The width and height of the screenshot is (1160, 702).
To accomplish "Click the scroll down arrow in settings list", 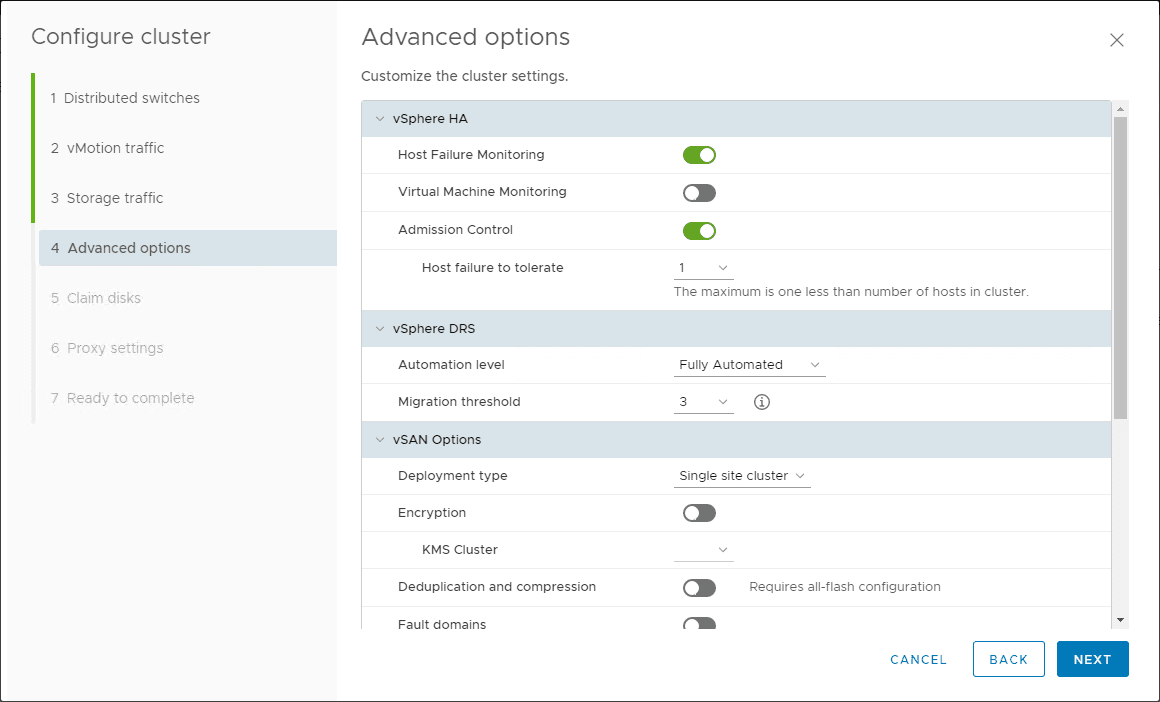I will coord(1120,621).
